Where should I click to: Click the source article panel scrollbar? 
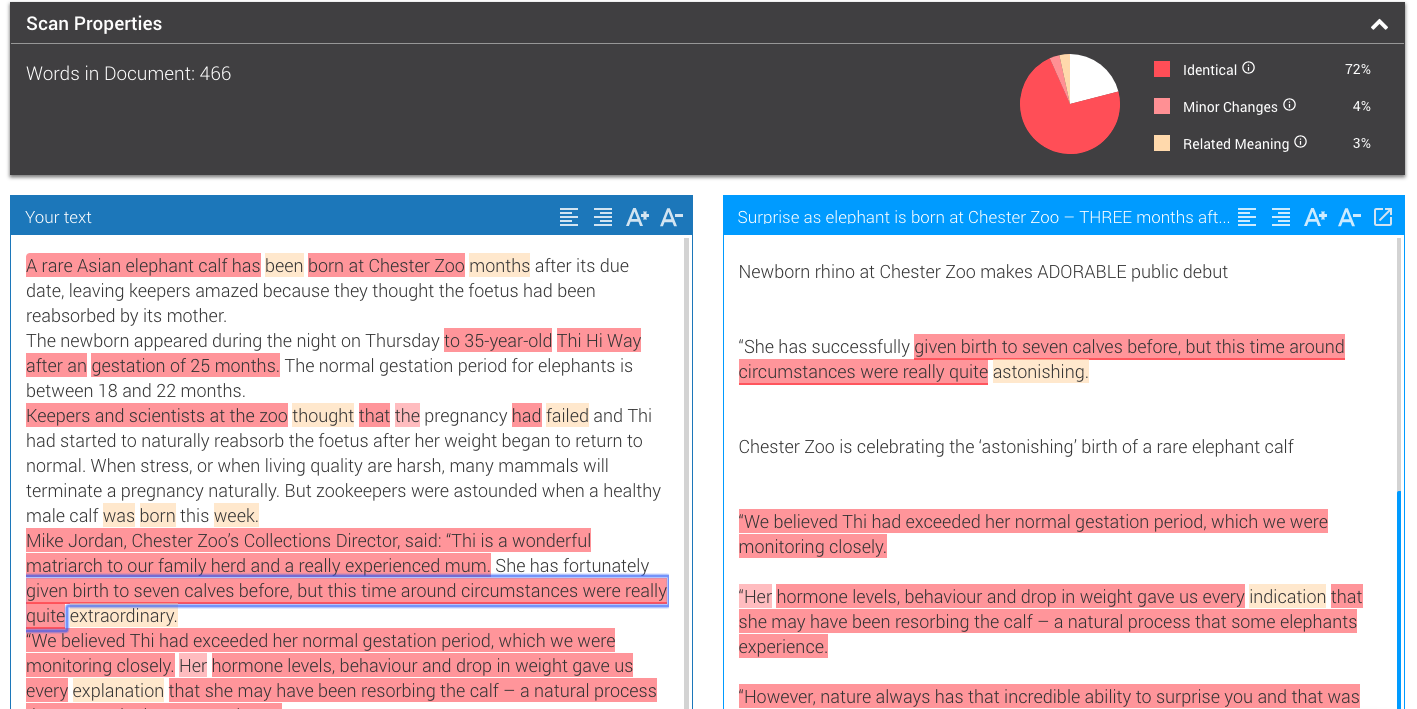(1399, 590)
